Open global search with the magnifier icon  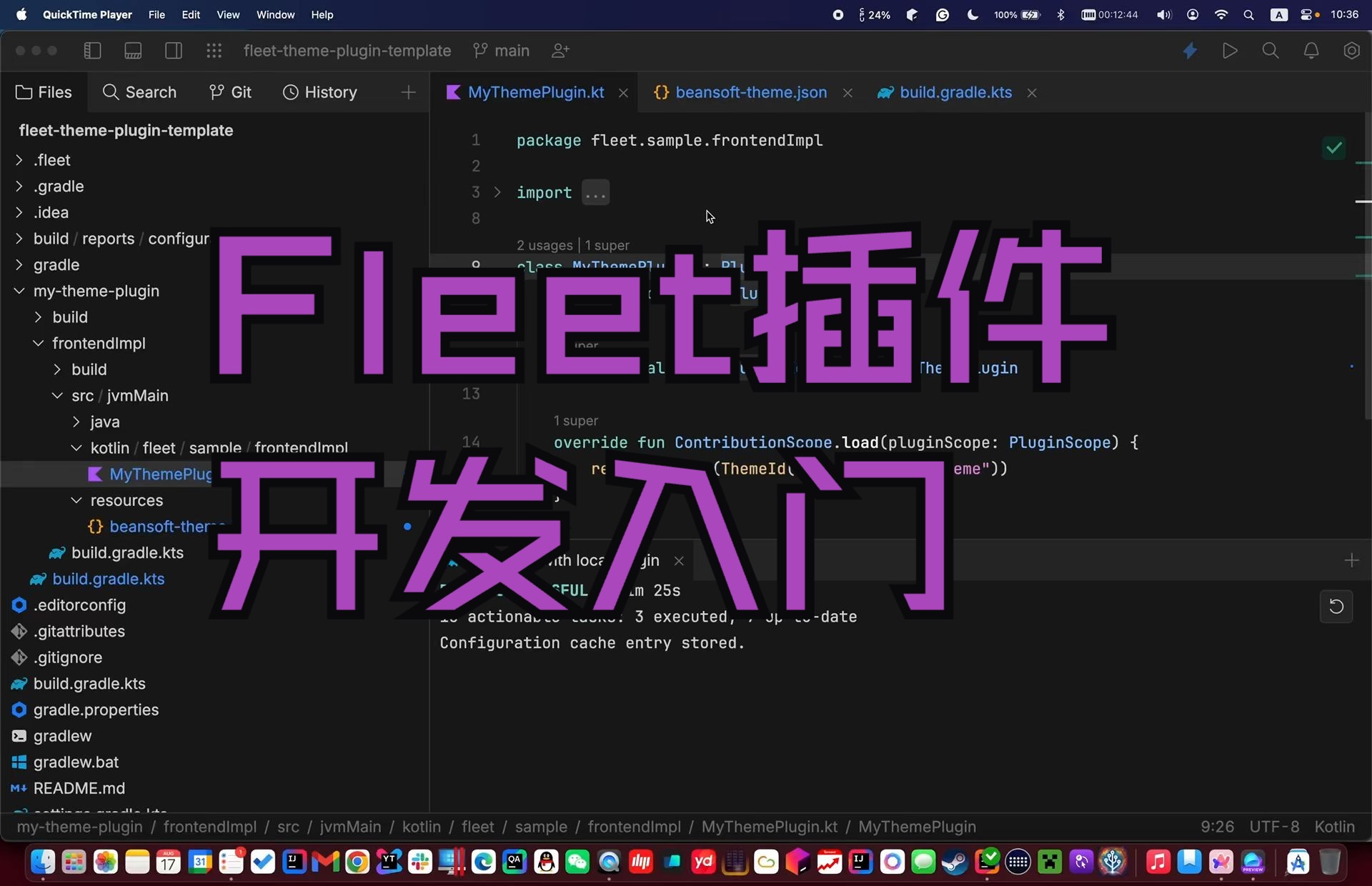(1271, 50)
